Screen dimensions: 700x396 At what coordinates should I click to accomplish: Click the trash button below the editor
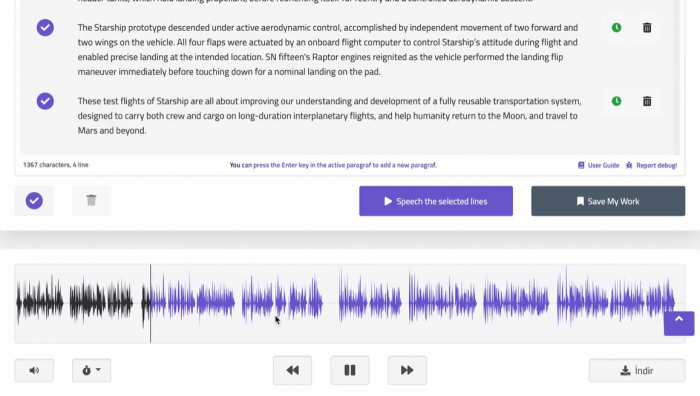[x=92, y=201]
